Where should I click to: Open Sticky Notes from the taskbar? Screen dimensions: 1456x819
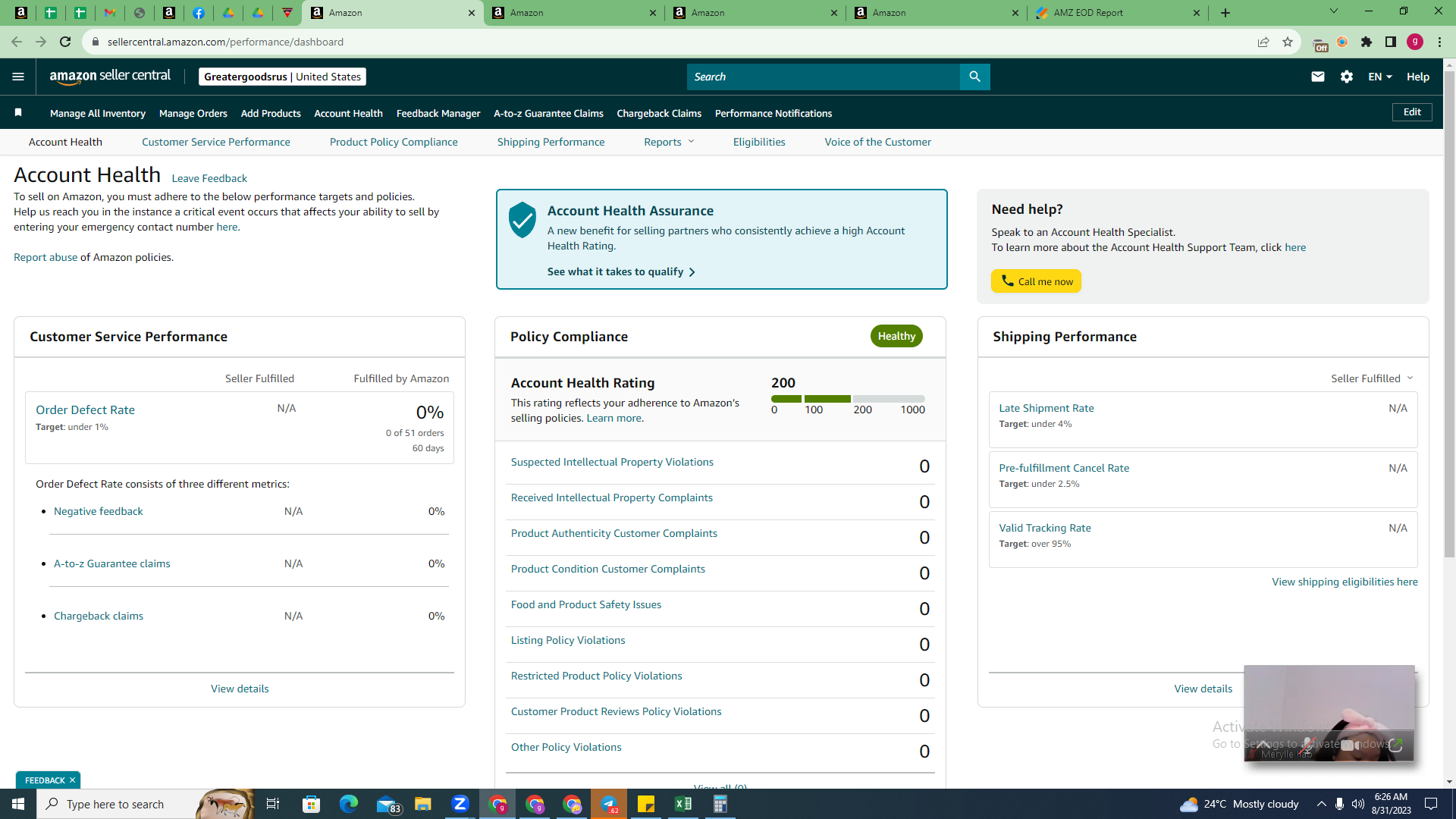pos(646,804)
